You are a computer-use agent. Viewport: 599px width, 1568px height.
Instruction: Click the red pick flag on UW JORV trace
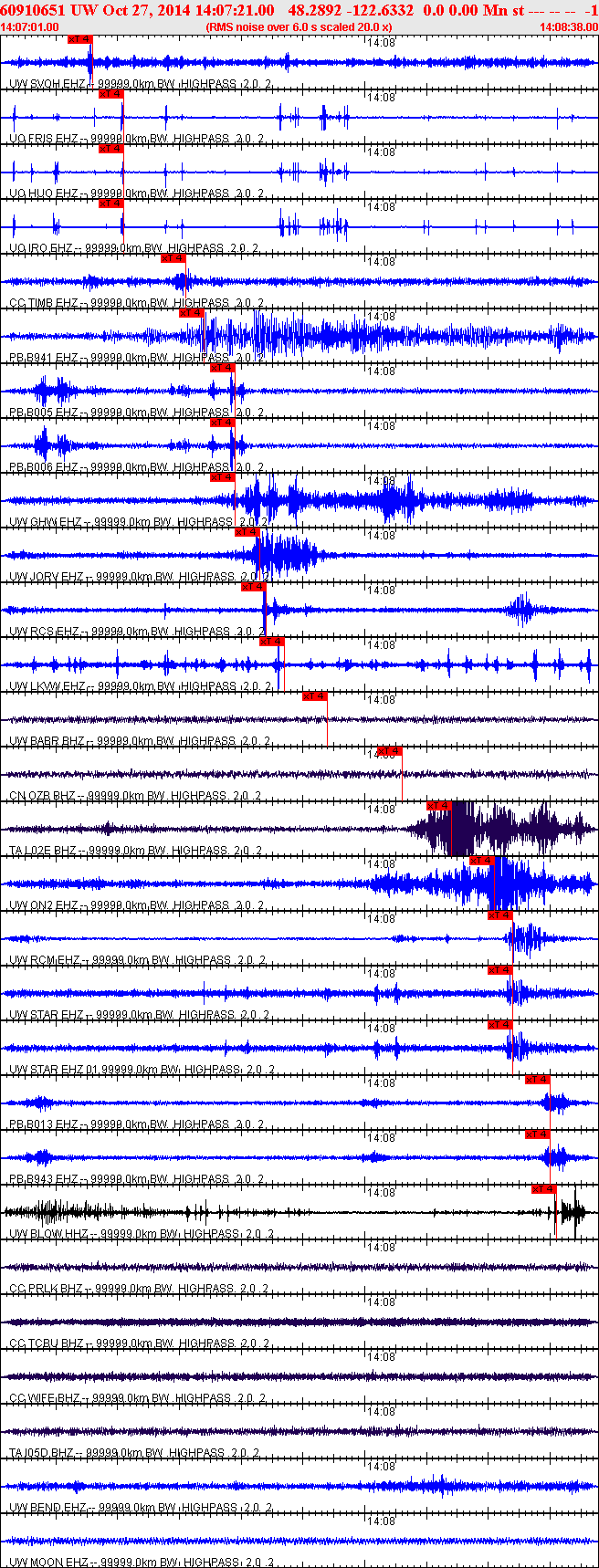pos(247,532)
